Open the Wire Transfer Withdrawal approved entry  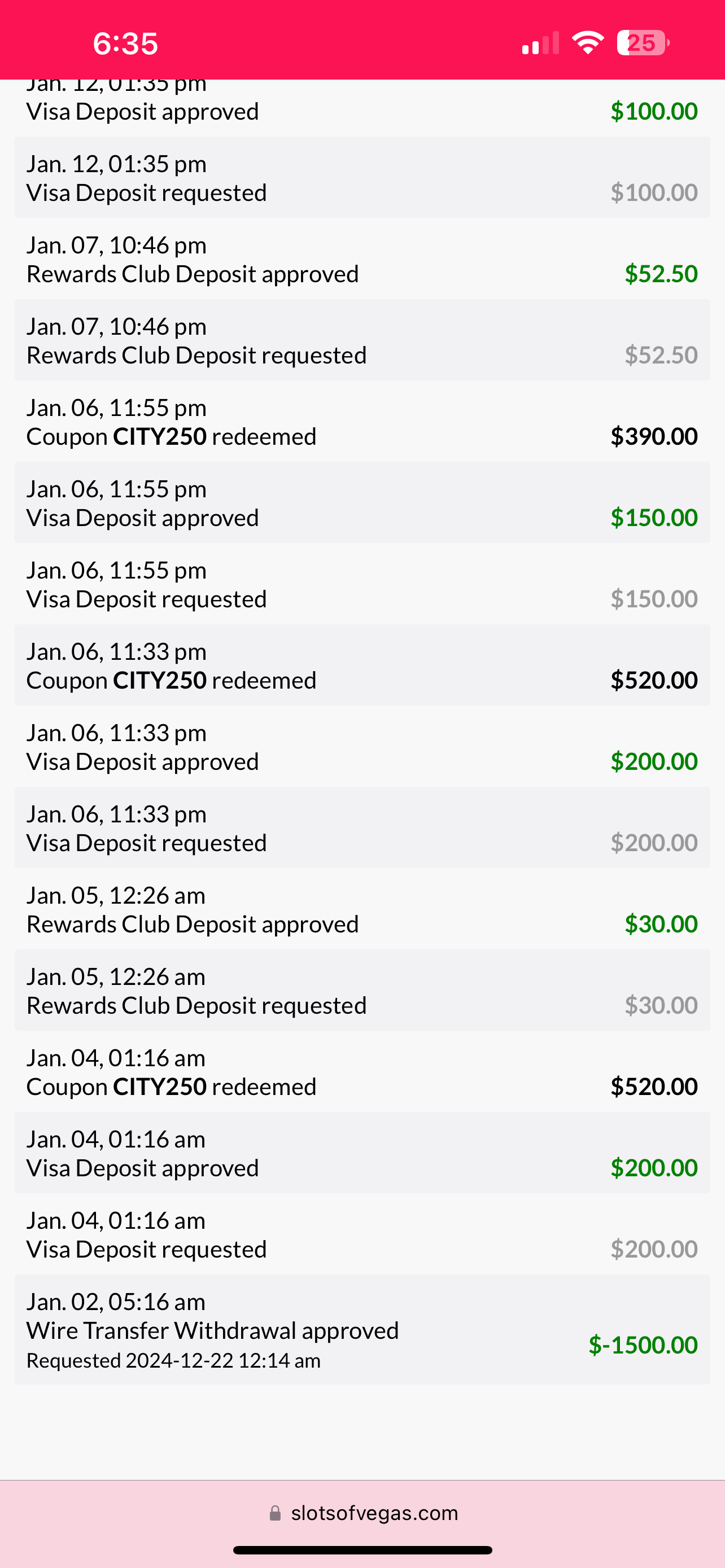click(361, 1330)
